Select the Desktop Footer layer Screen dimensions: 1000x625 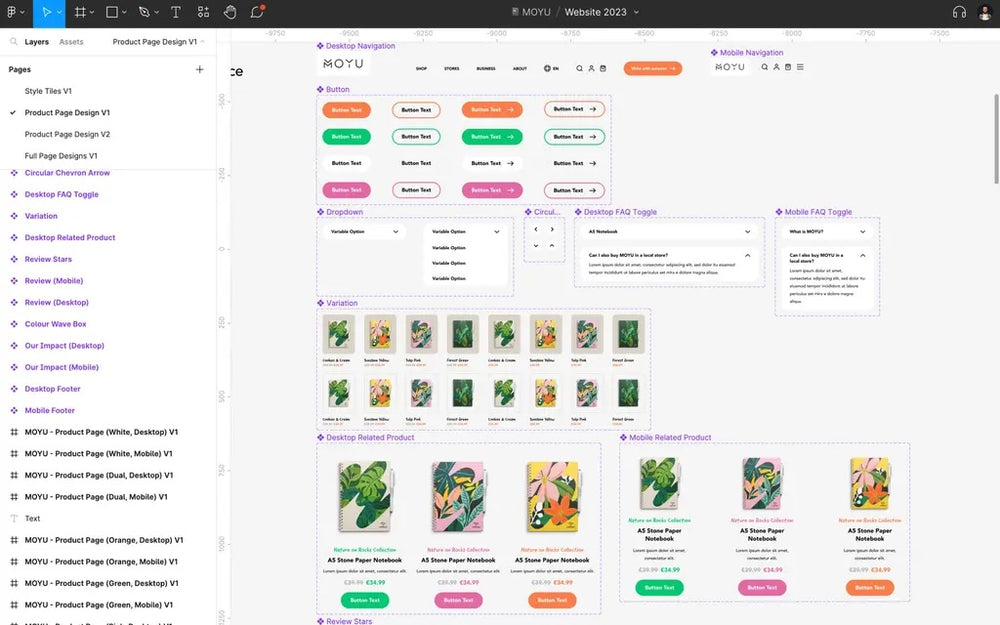tap(52, 389)
